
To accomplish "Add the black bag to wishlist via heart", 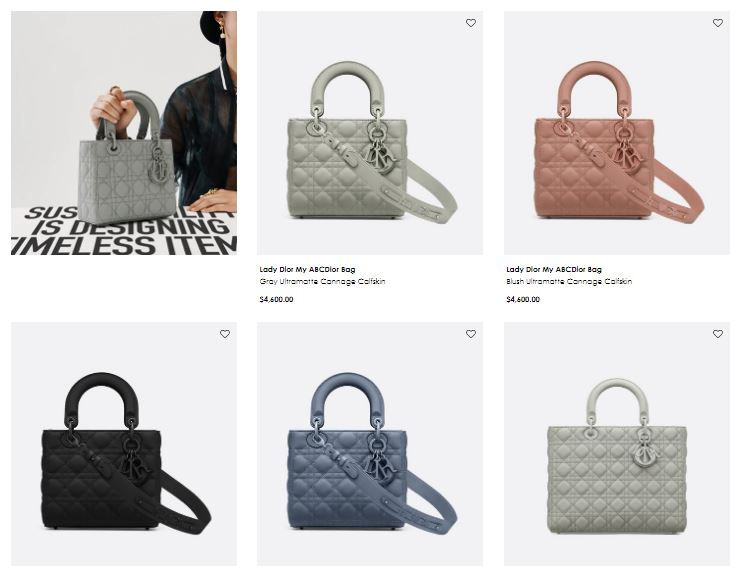I will coord(225,334).
